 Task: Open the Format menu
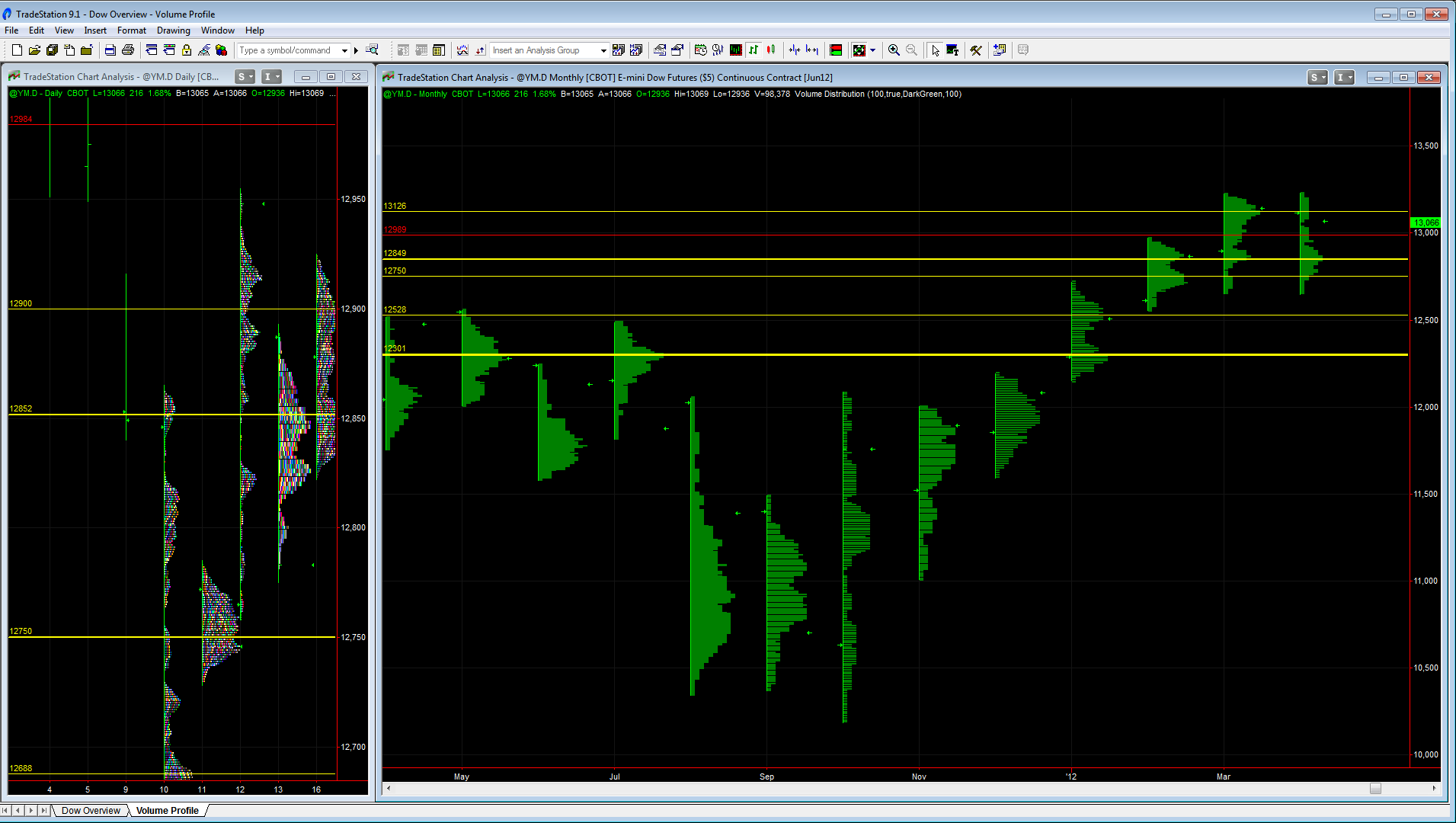coord(132,30)
